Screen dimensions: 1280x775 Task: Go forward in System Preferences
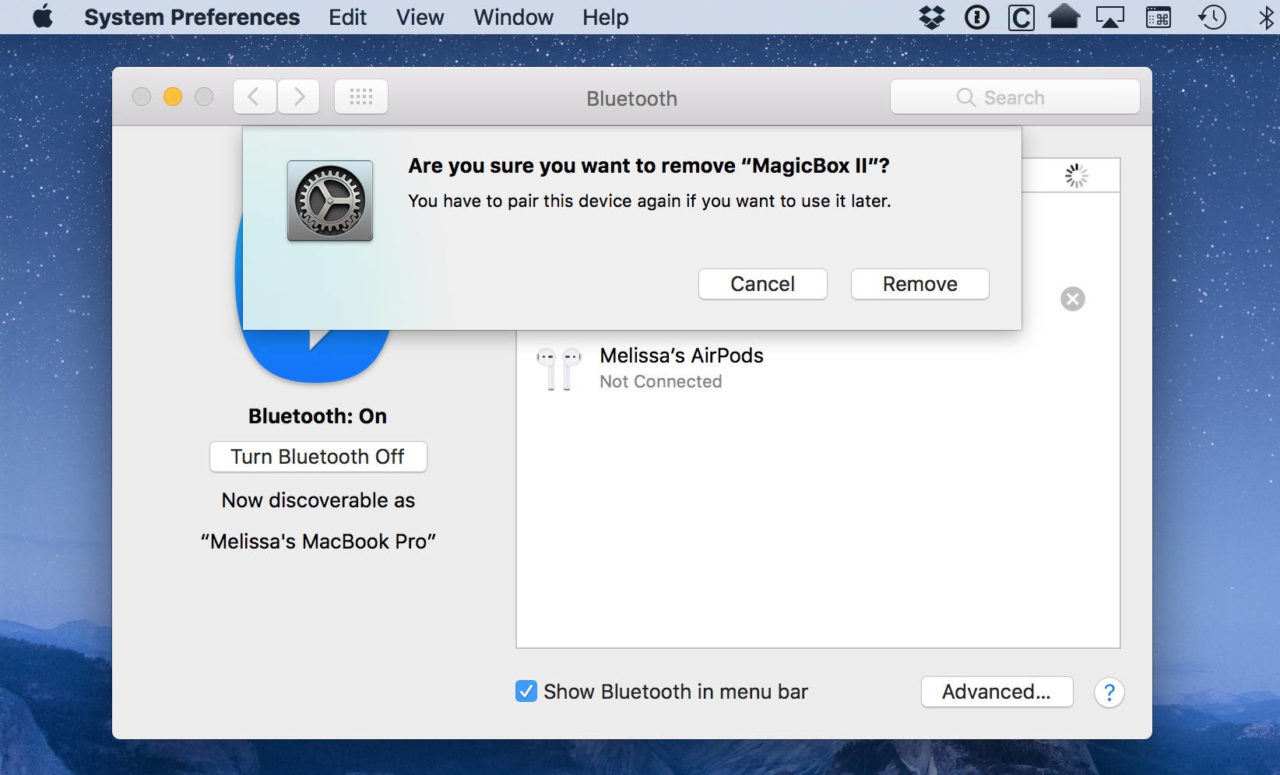click(298, 97)
